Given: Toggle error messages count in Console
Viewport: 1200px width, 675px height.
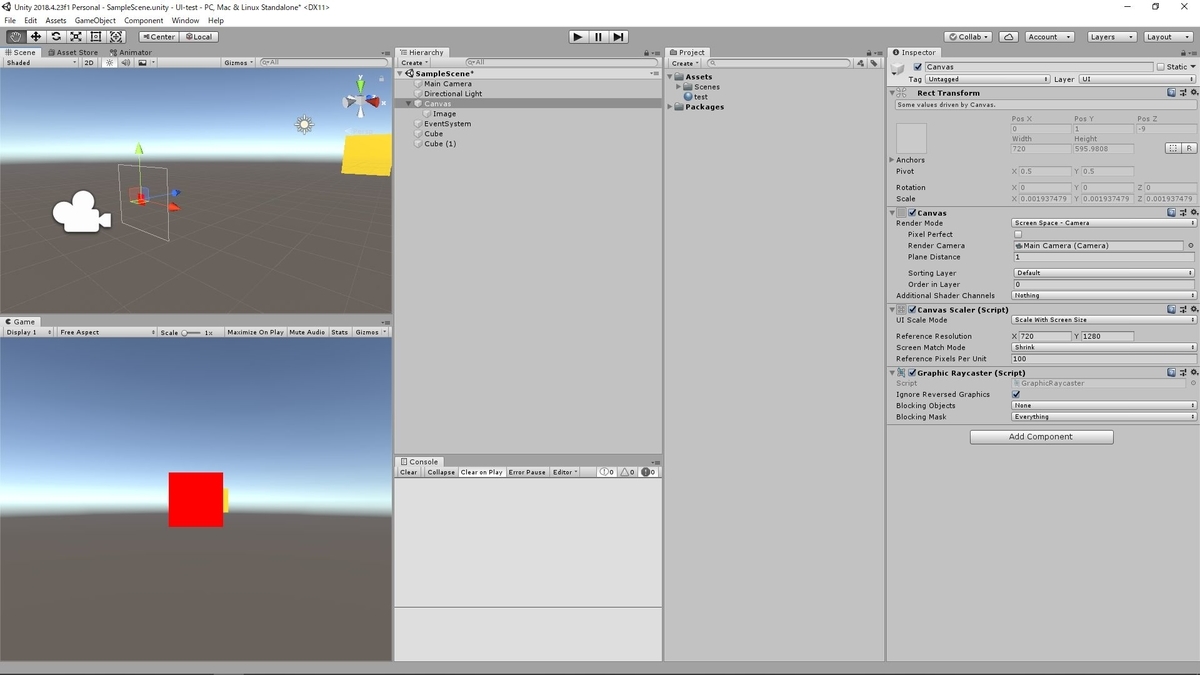Looking at the screenshot, I should click(648, 472).
